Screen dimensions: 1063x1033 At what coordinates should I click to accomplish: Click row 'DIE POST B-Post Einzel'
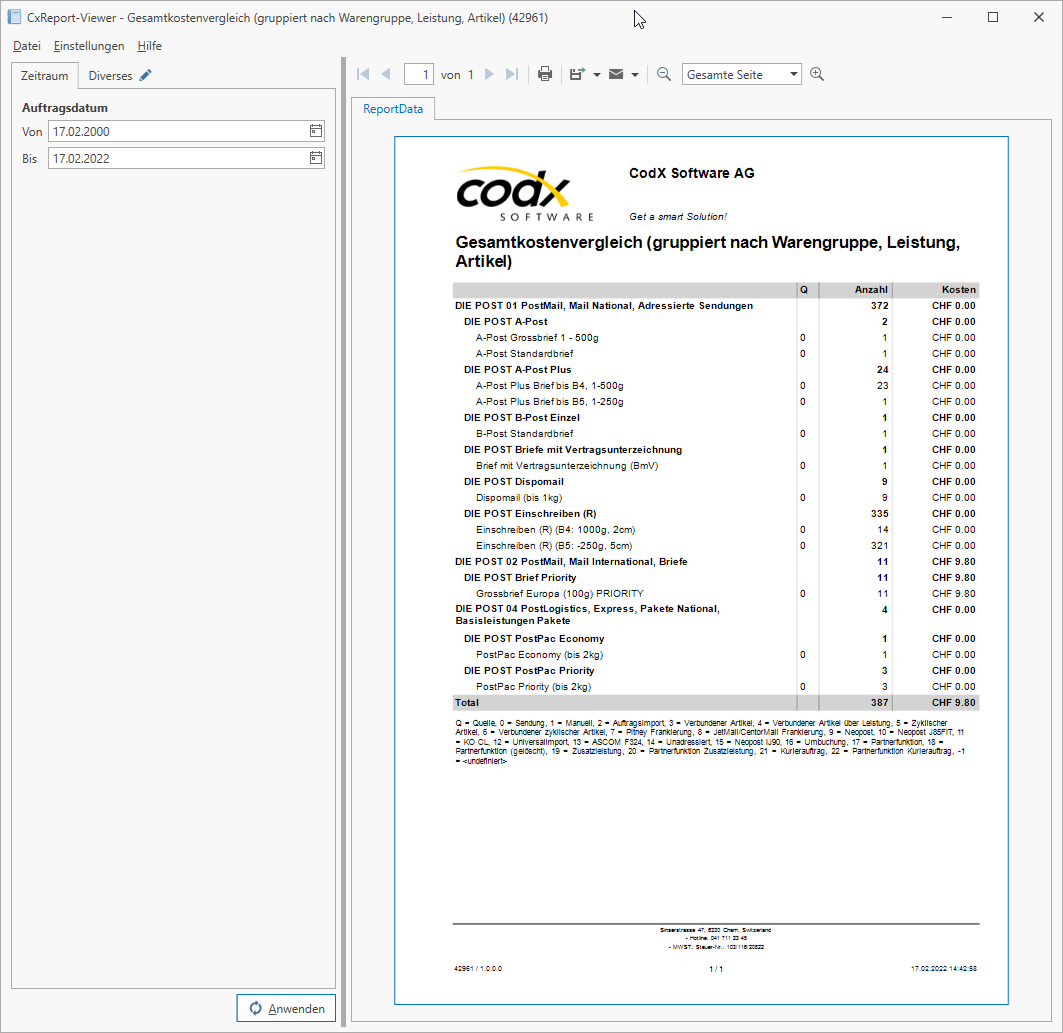[x=716, y=418]
